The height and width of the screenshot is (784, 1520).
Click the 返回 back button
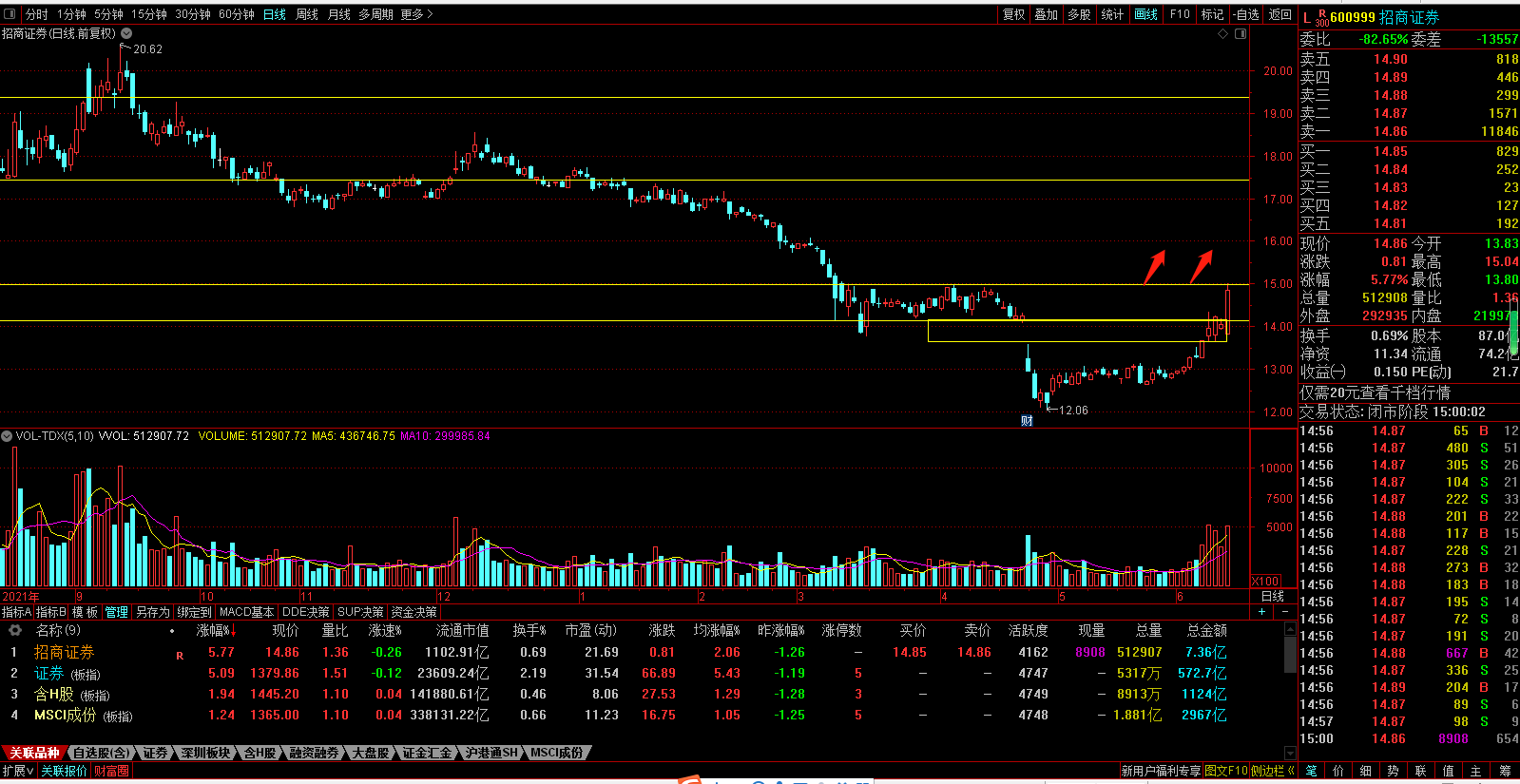click(1280, 14)
